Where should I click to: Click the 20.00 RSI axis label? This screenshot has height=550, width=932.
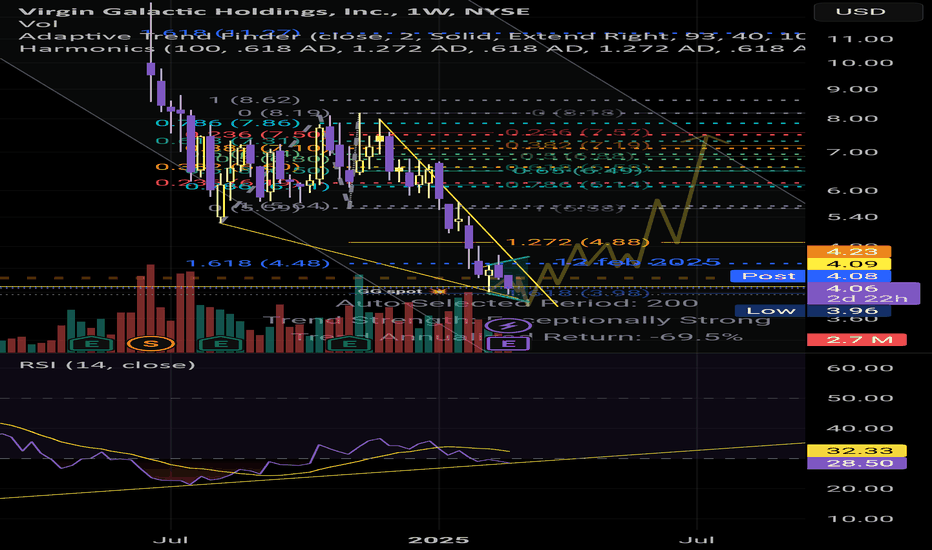point(860,489)
